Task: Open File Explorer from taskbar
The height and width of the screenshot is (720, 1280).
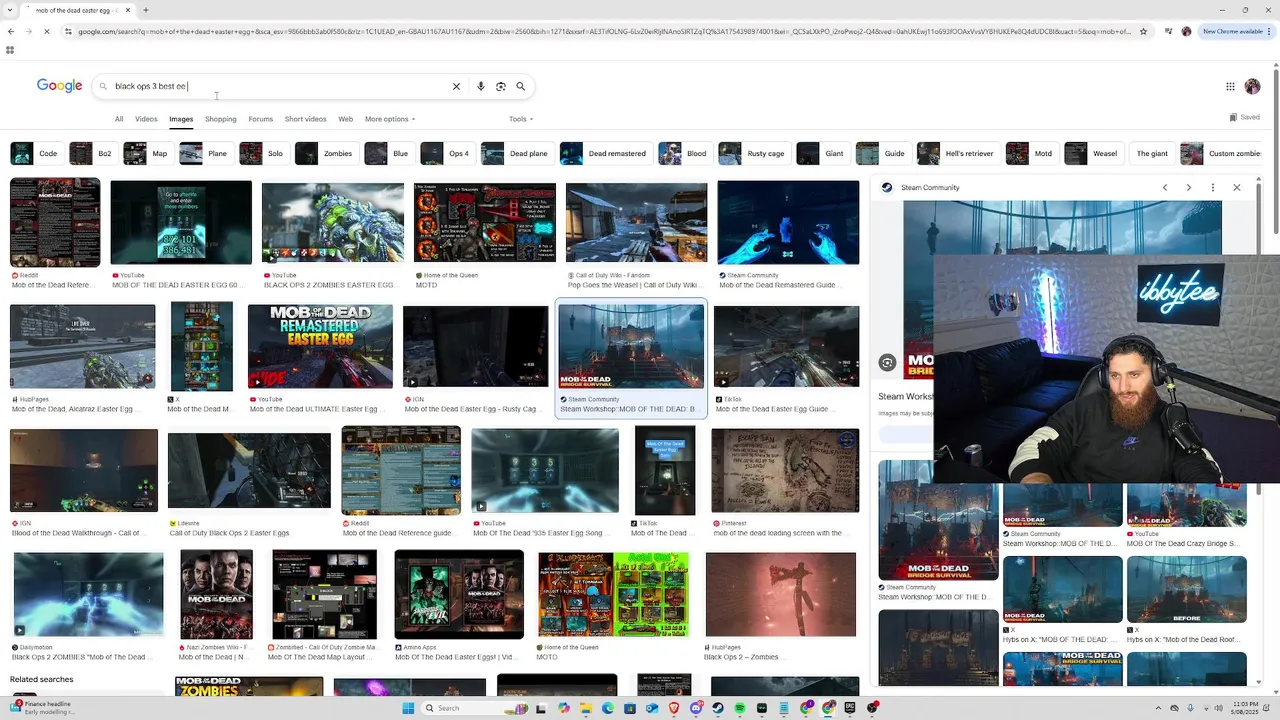Action: (x=586, y=708)
